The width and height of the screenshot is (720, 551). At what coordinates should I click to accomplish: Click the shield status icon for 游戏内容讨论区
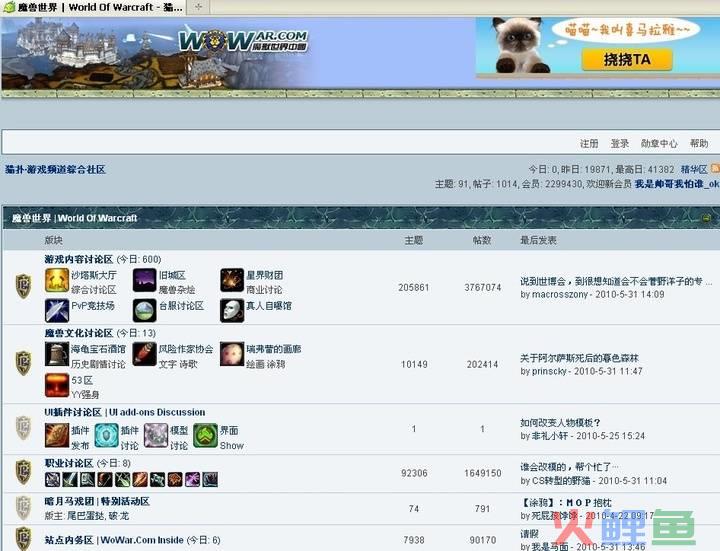[23, 286]
